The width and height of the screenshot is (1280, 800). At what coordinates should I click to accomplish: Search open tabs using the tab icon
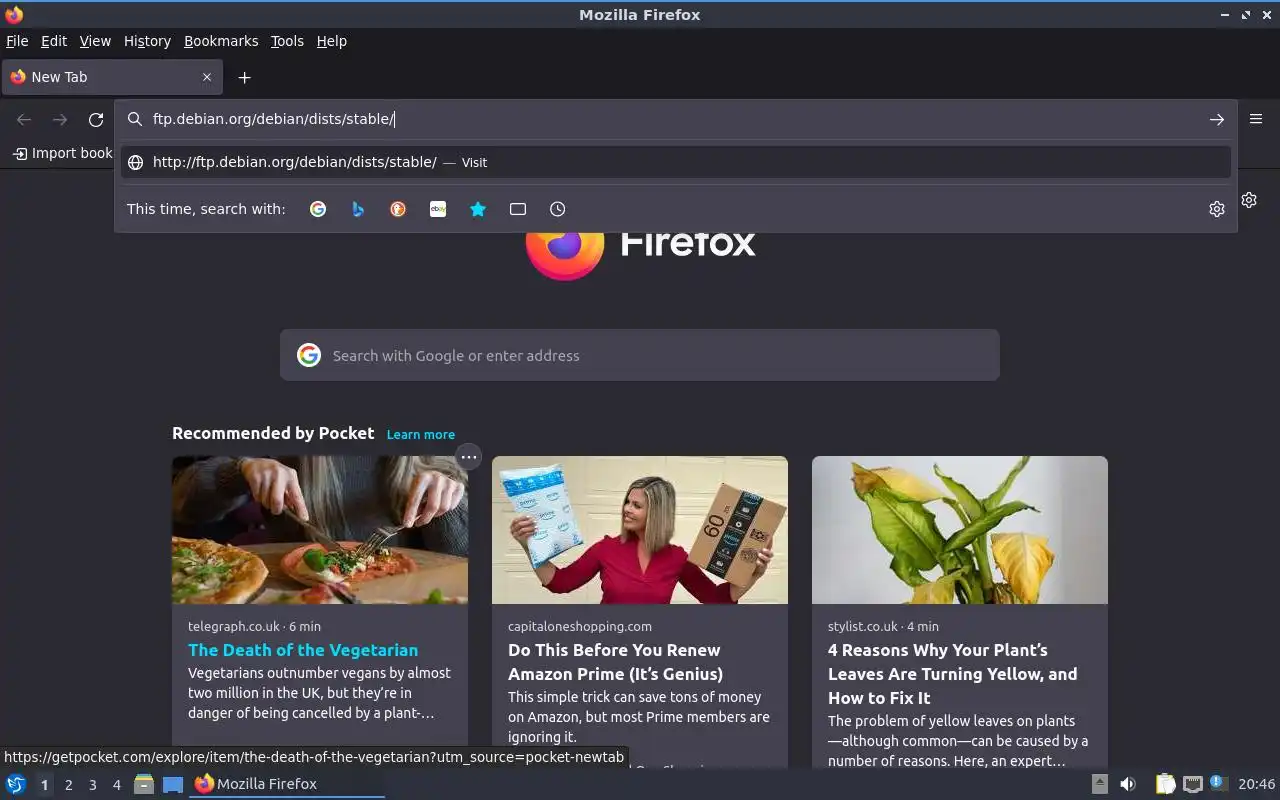pyautogui.click(x=518, y=209)
